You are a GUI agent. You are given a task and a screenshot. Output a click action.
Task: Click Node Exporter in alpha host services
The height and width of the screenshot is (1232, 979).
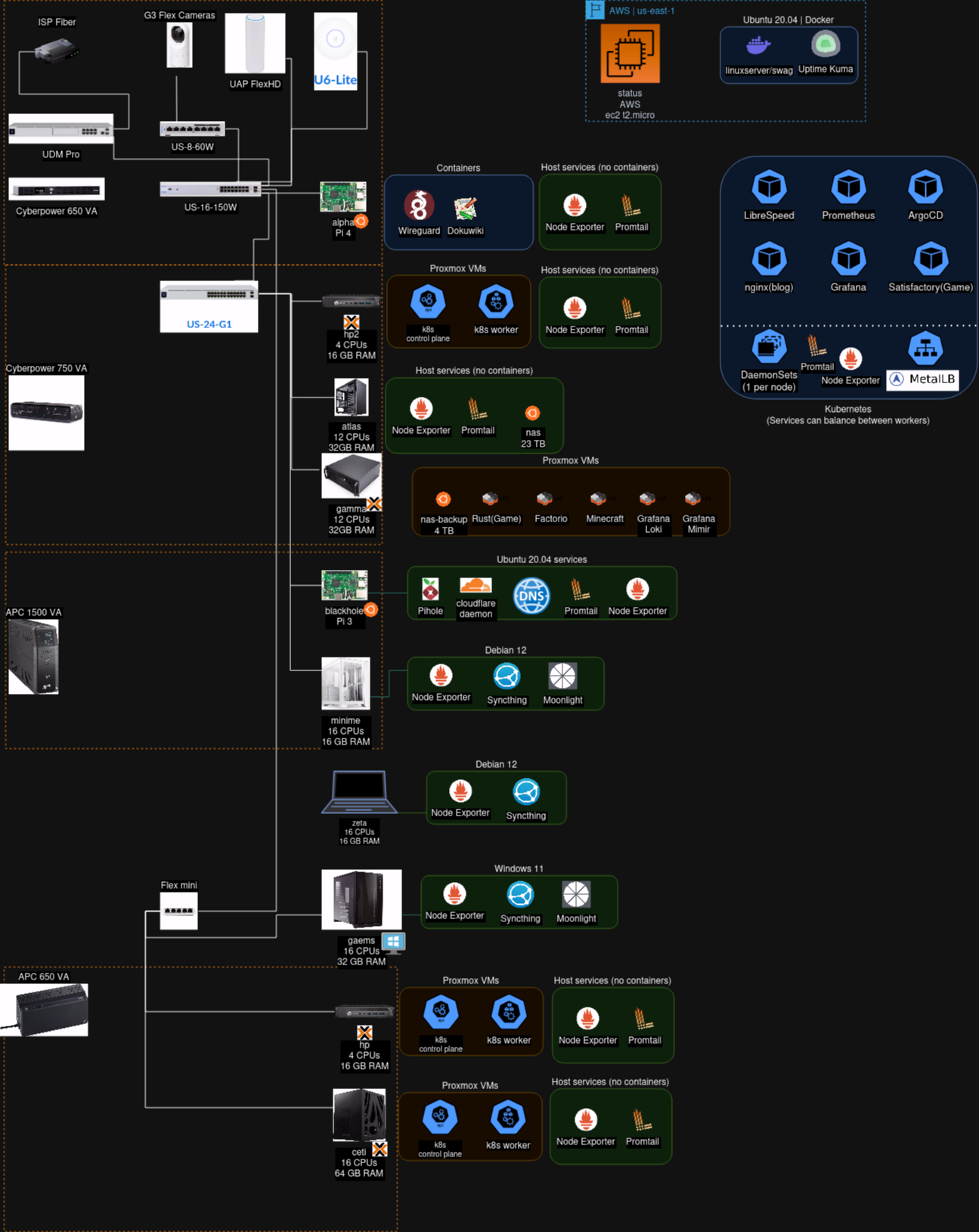pos(575,205)
